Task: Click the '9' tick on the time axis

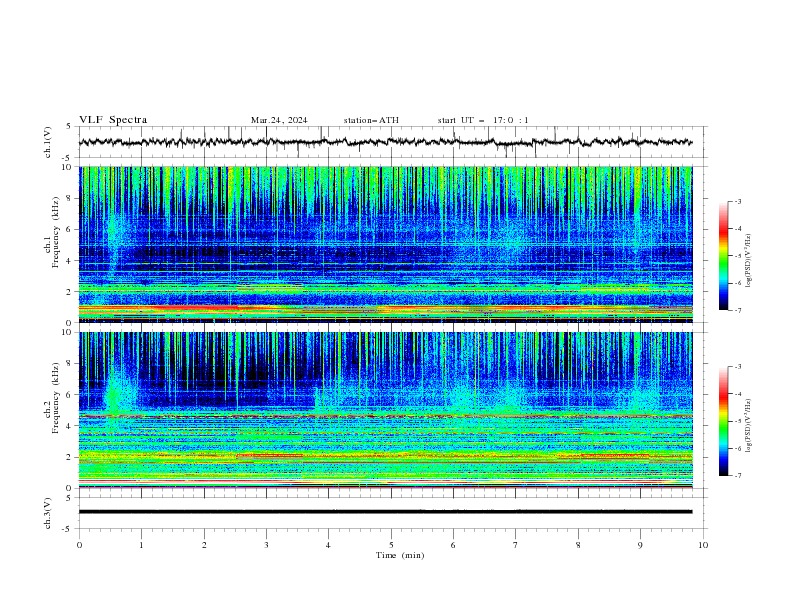Action: tap(640, 545)
